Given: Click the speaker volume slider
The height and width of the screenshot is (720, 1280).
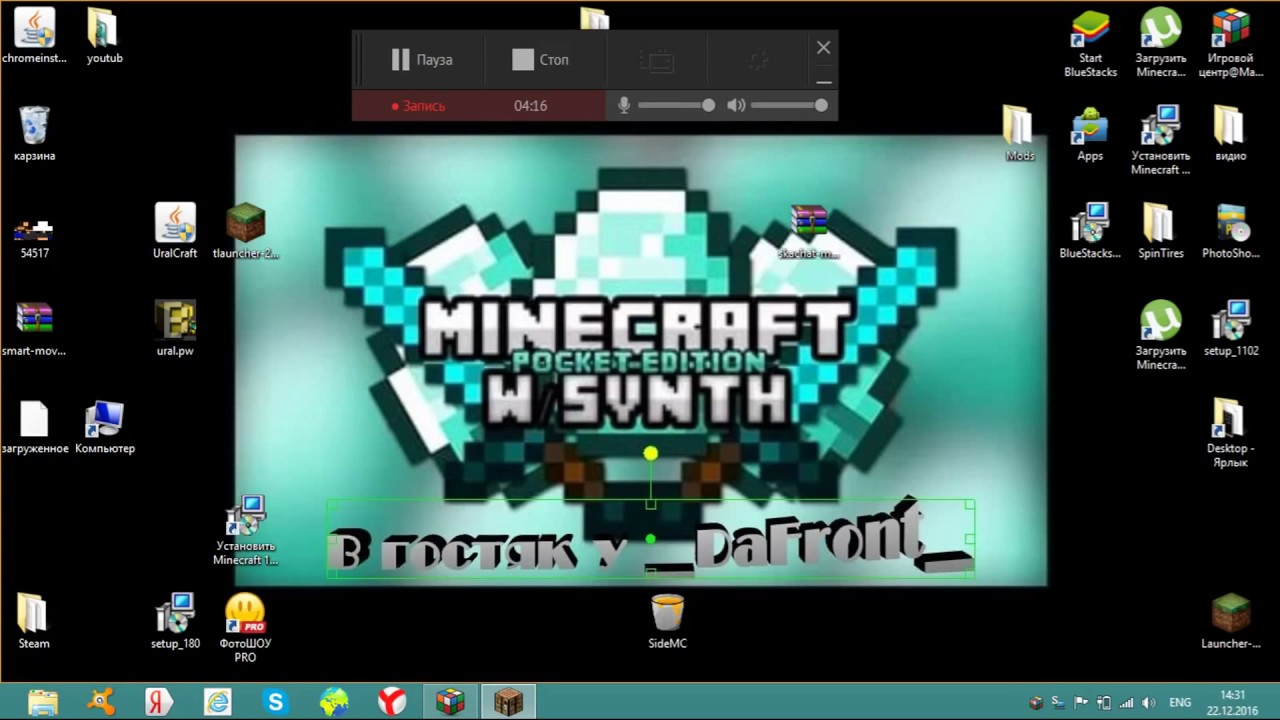Looking at the screenshot, I should tap(789, 105).
